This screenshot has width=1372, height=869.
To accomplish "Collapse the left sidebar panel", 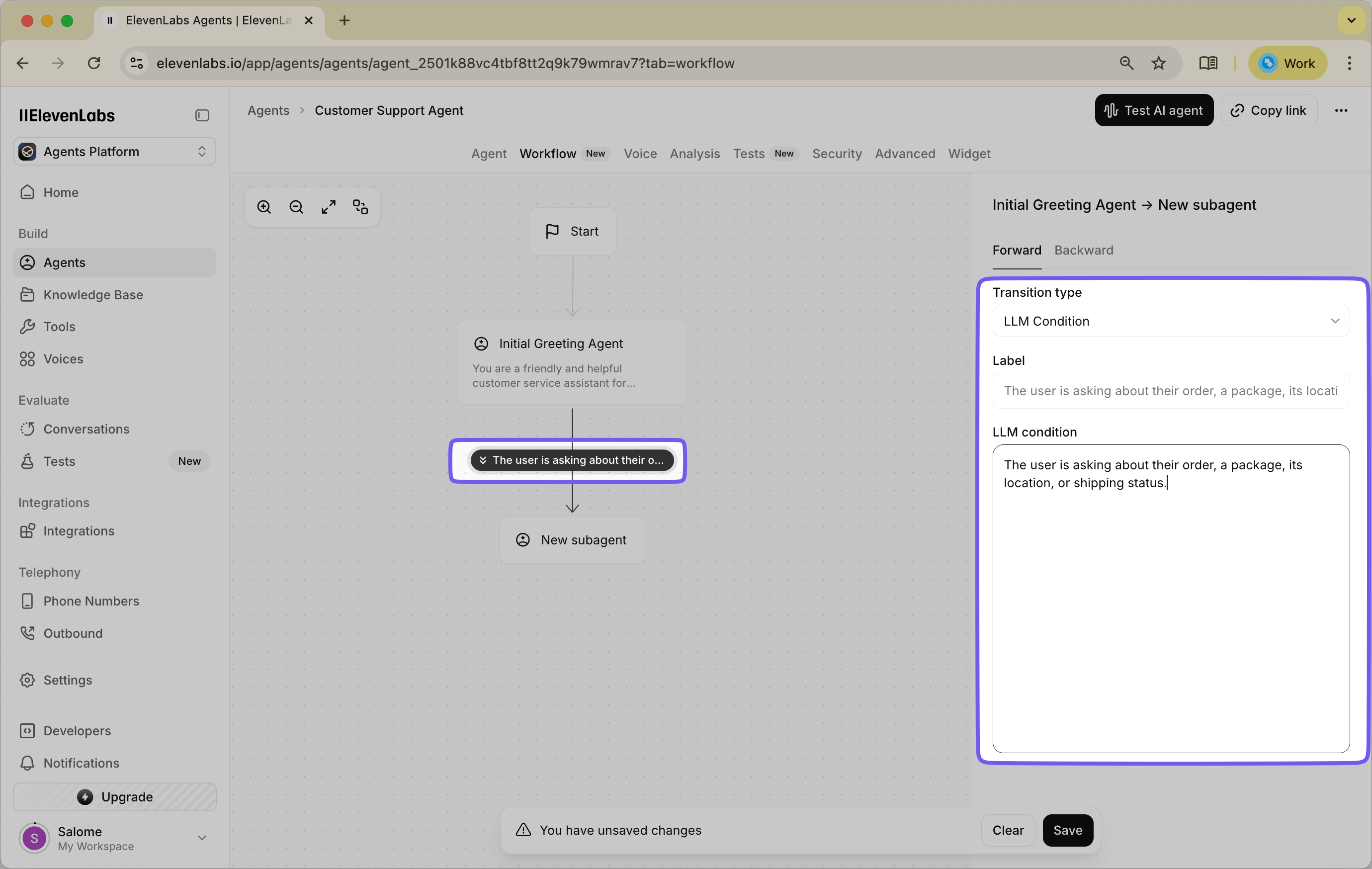I will tap(202, 115).
